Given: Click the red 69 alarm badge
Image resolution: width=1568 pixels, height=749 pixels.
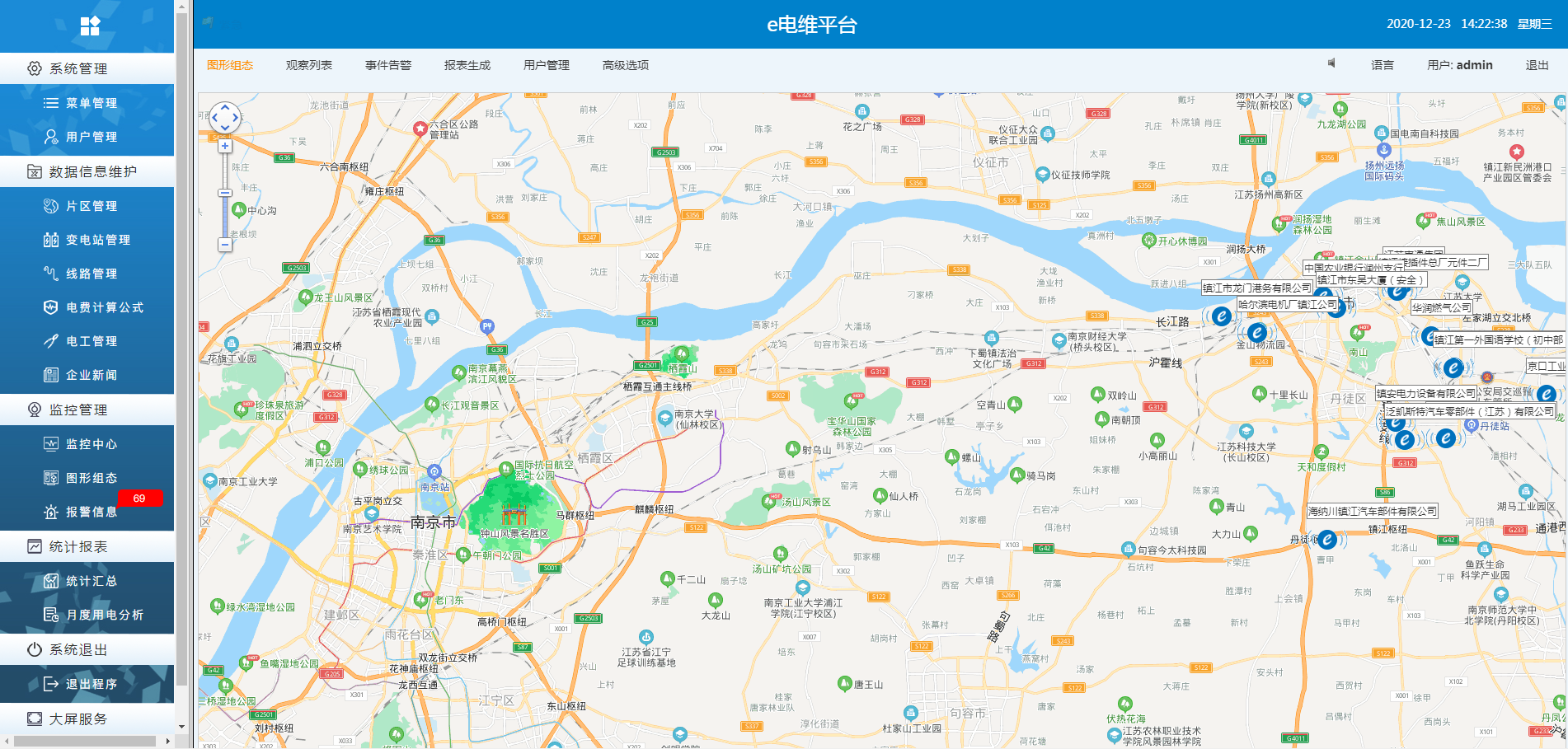Looking at the screenshot, I should 139,499.
